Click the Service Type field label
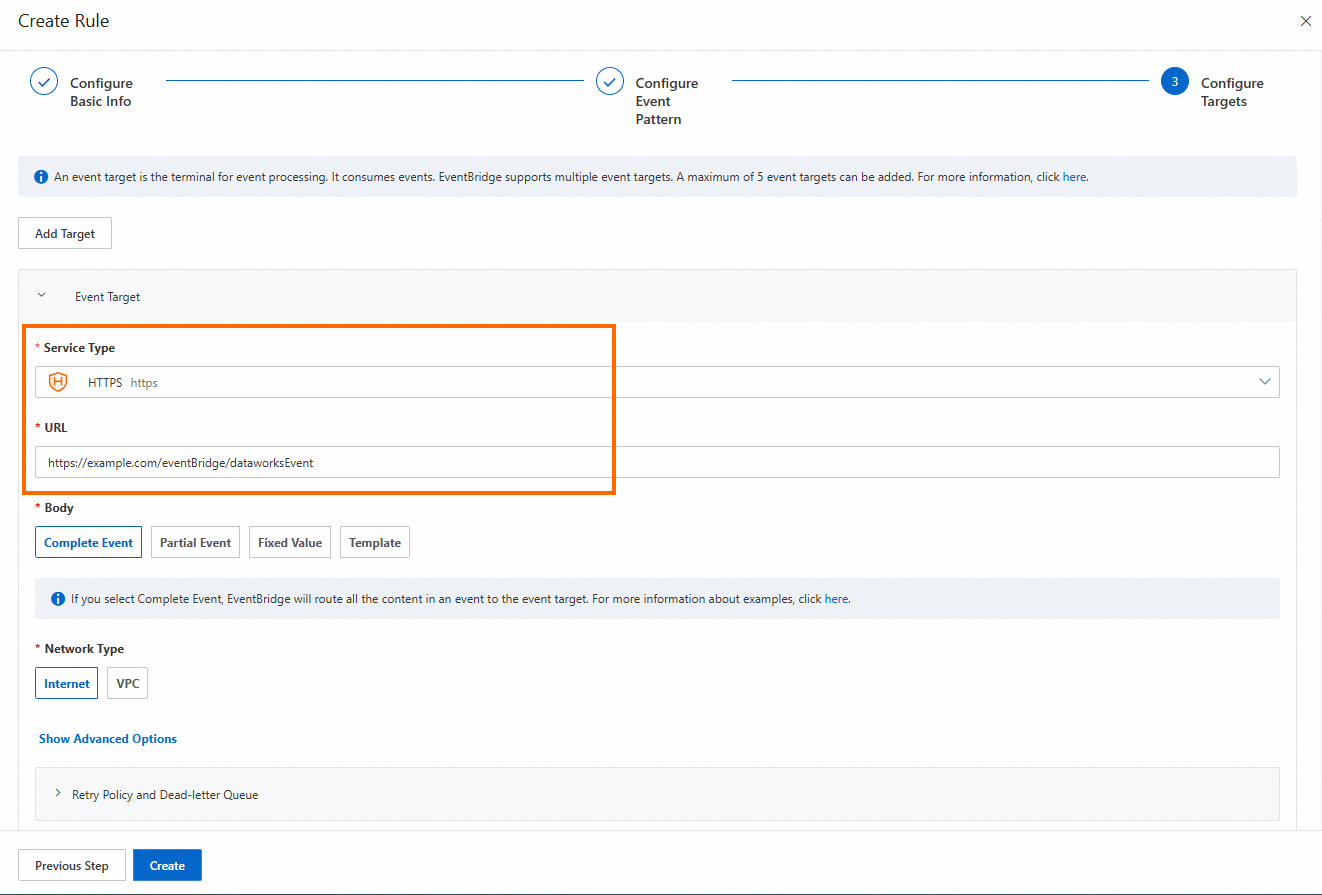Image resolution: width=1322 pixels, height=895 pixels. pyautogui.click(x=79, y=348)
